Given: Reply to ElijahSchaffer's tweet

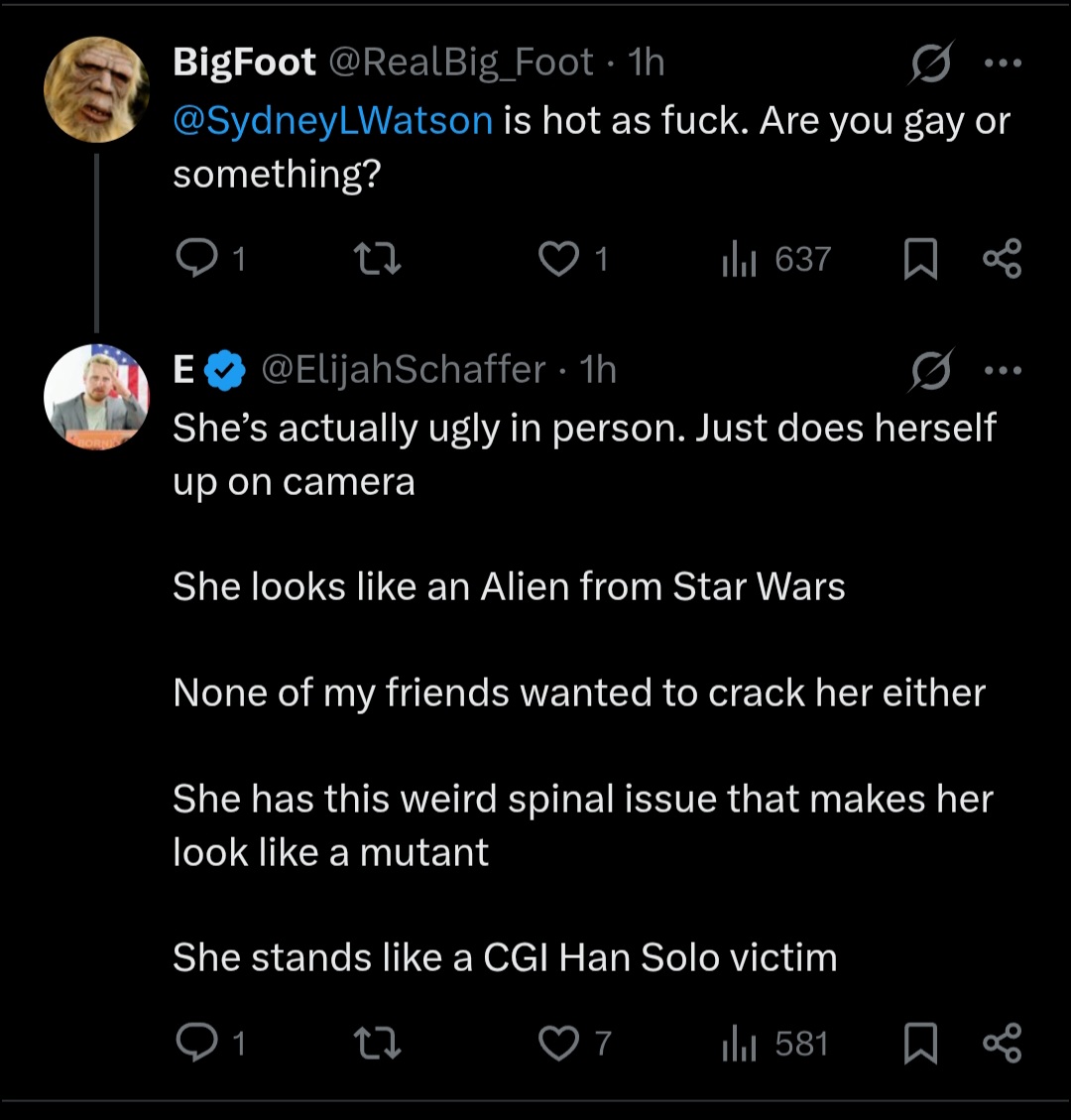Looking at the screenshot, I should pyautogui.click(x=197, y=1043).
